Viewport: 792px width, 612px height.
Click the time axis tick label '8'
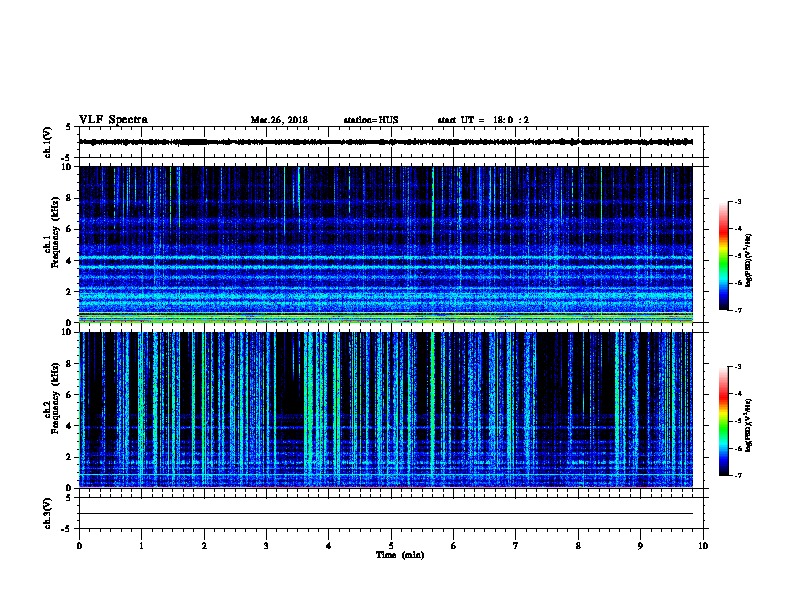point(578,546)
